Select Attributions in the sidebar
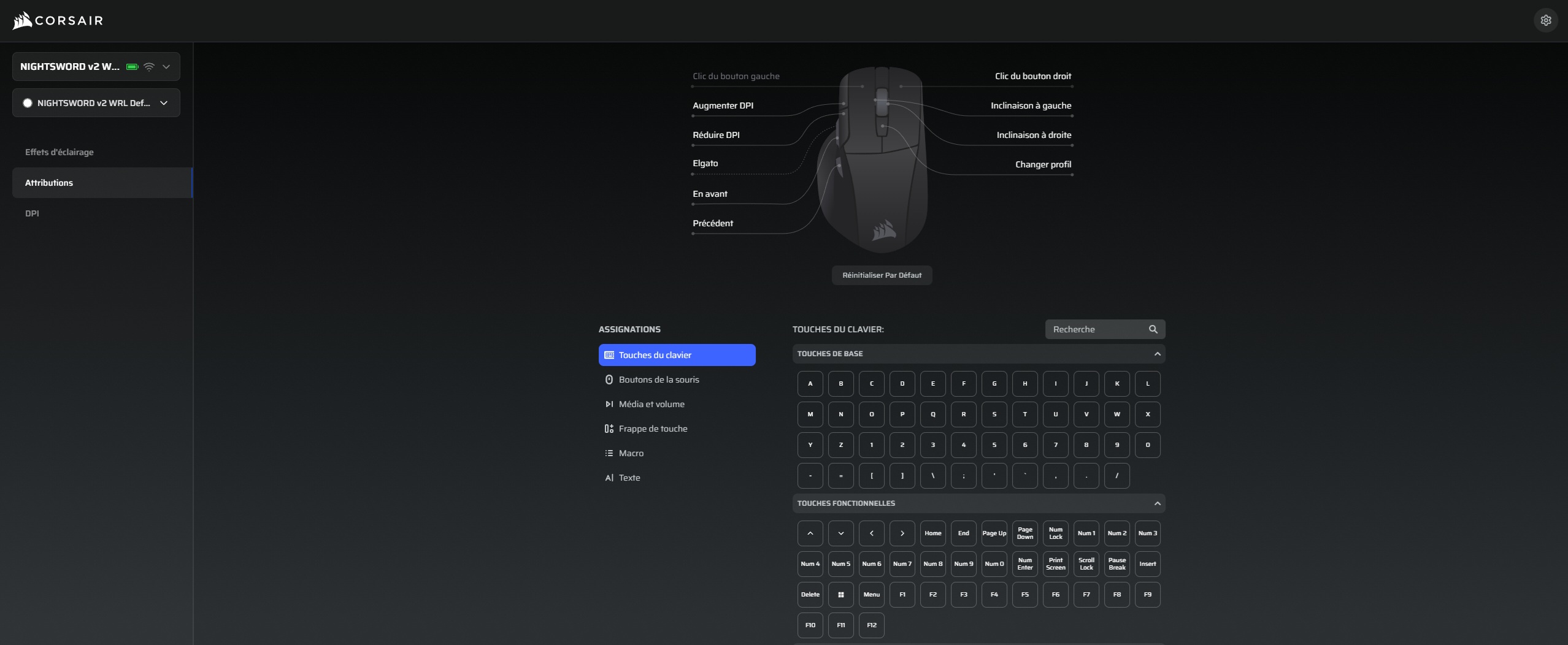This screenshot has height=645, width=1568. click(102, 183)
